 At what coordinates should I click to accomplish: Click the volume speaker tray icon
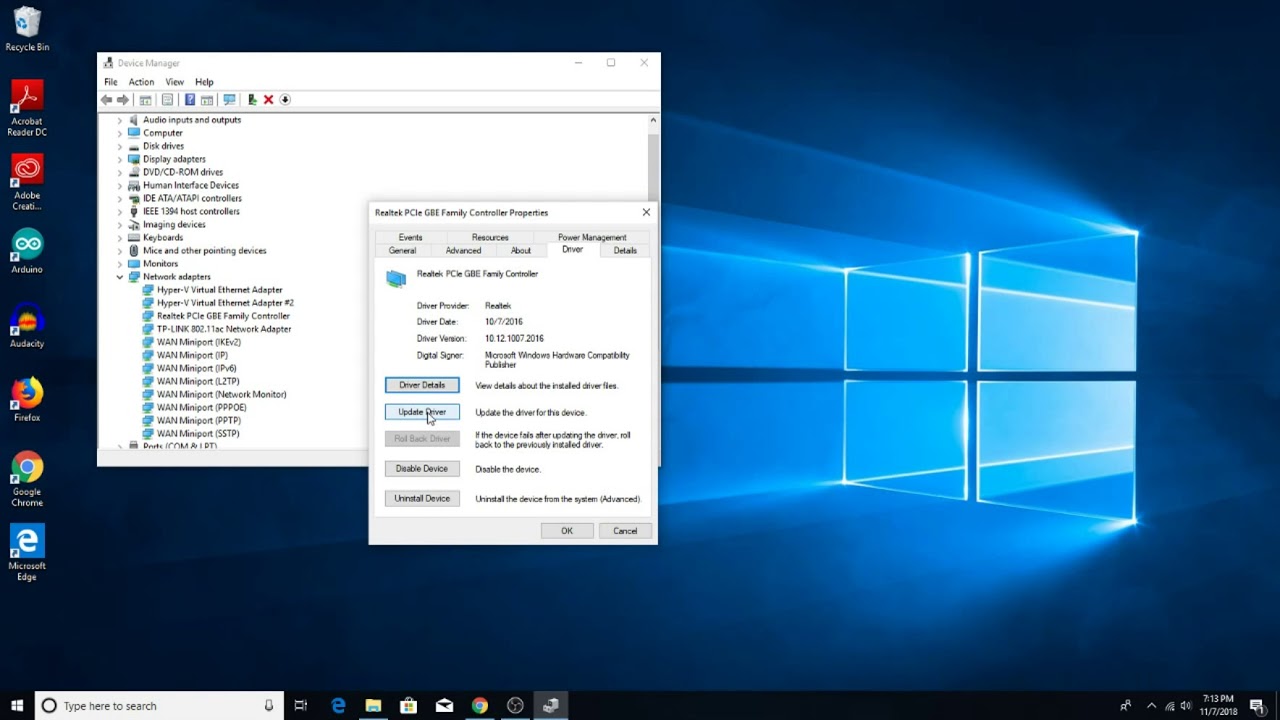1186,706
